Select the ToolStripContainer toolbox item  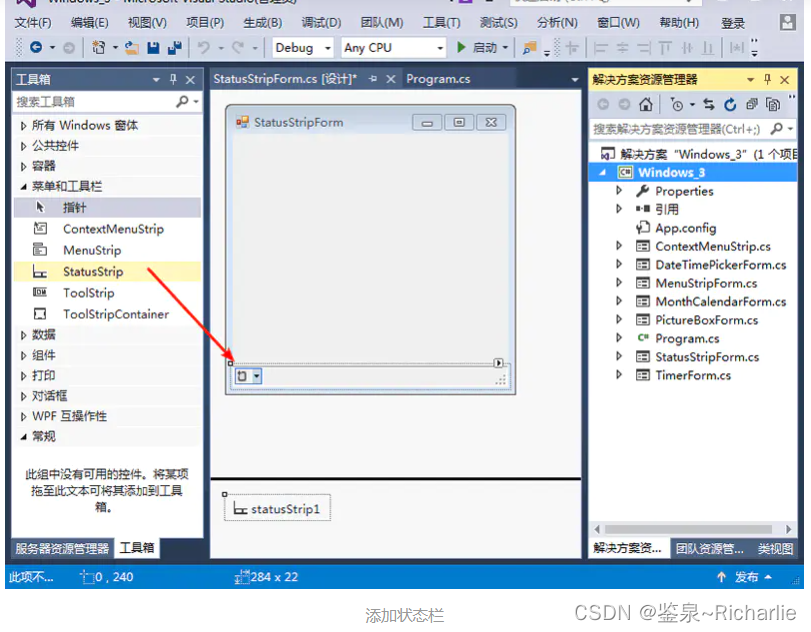click(107, 314)
